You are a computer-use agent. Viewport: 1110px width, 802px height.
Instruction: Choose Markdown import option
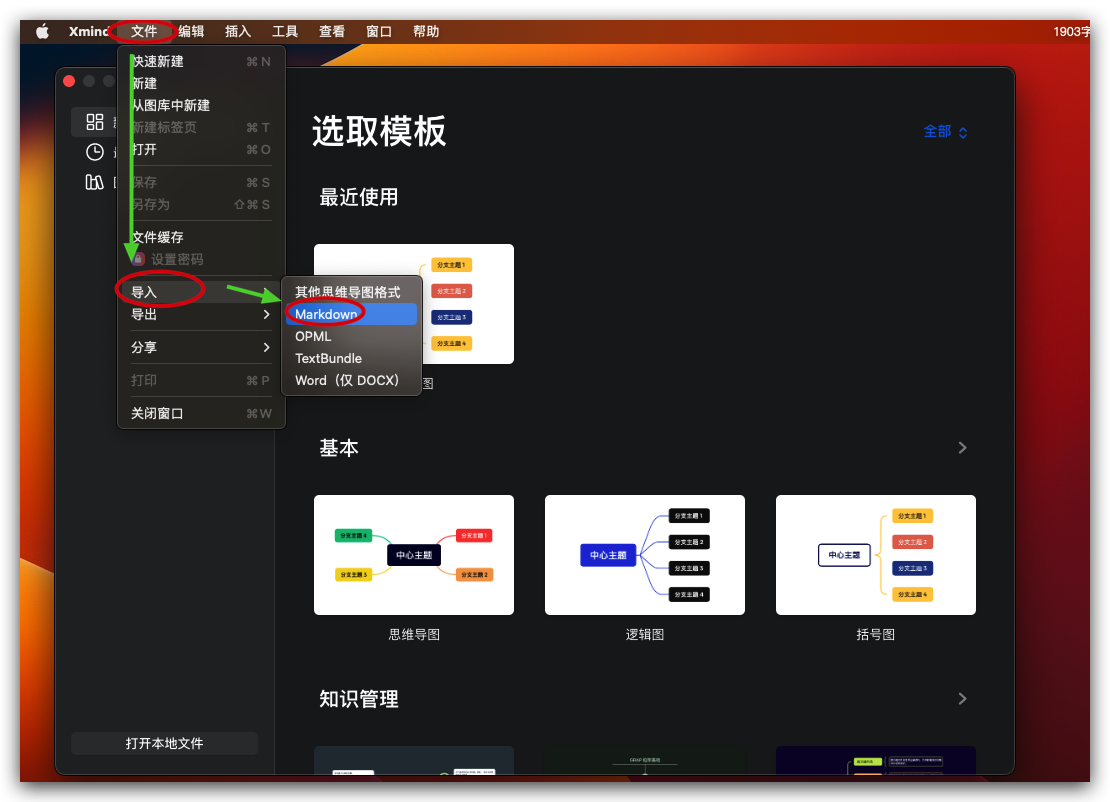tap(351, 314)
